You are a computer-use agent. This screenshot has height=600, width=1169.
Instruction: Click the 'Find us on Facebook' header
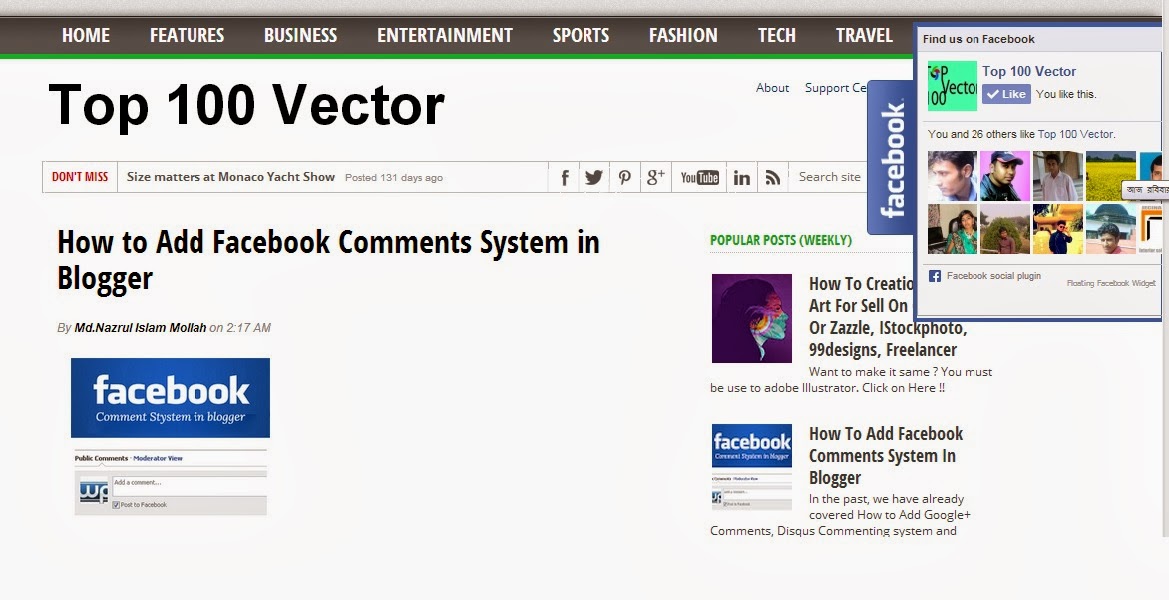click(979, 39)
